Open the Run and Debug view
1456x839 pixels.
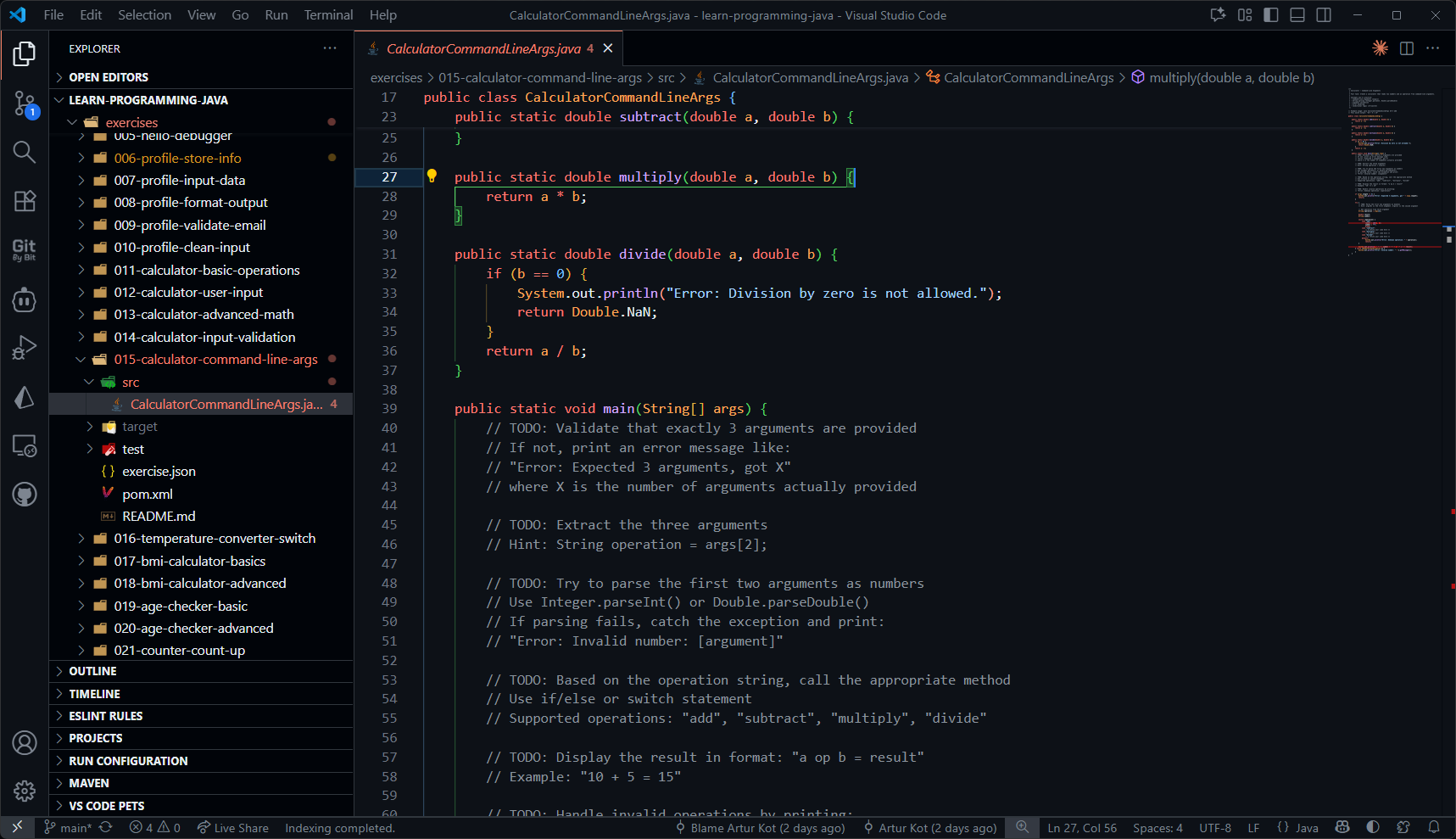[25, 347]
